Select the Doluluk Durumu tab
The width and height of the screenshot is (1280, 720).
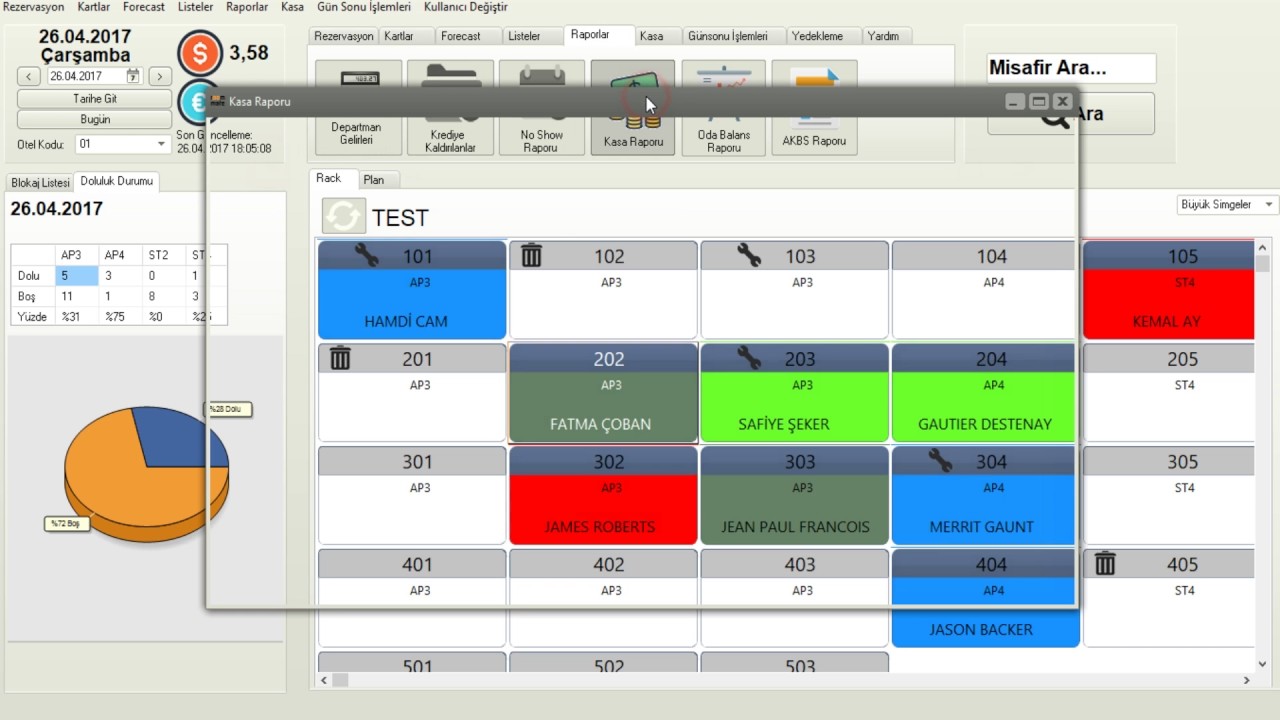tap(117, 182)
